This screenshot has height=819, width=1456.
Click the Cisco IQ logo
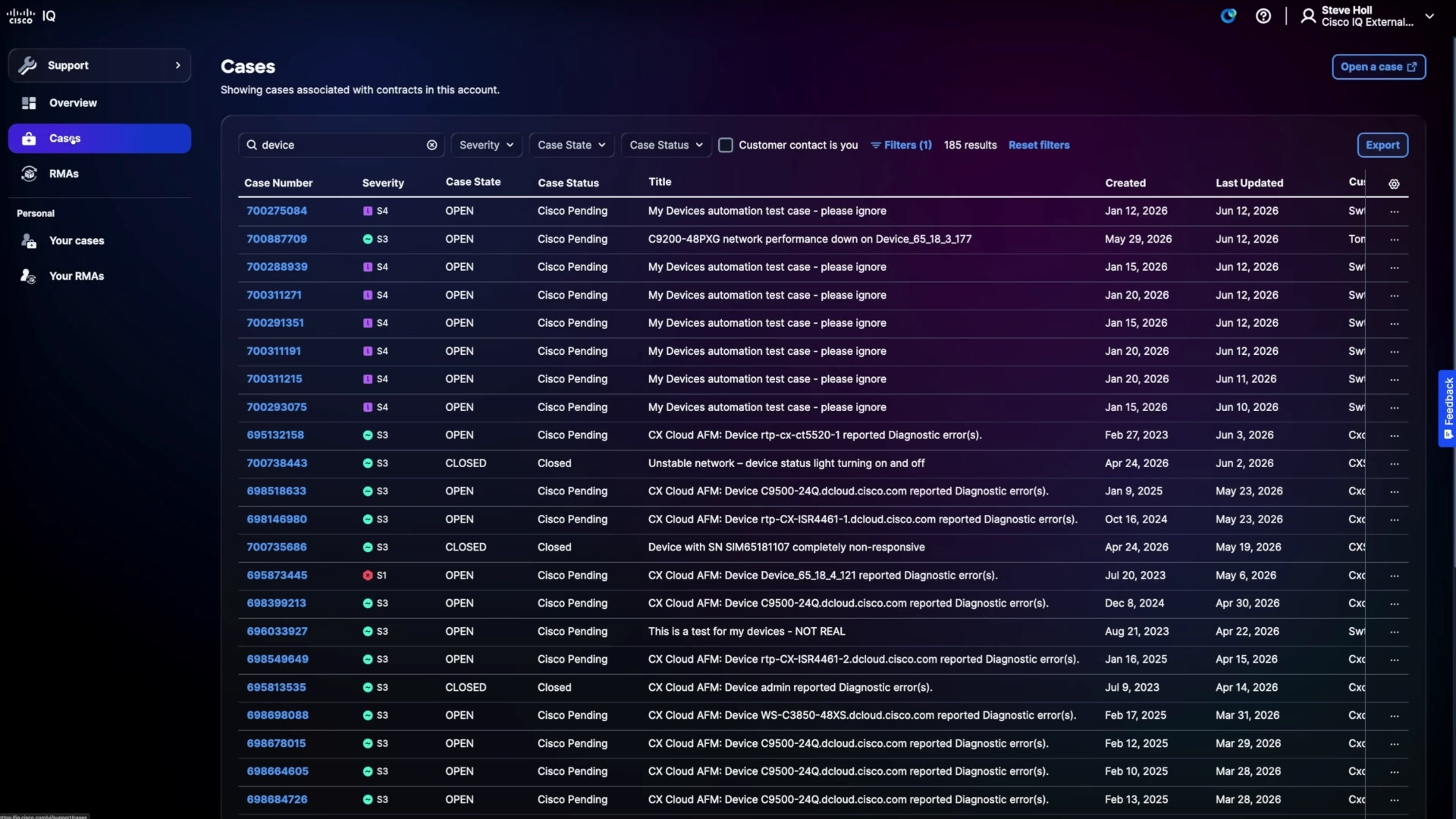coord(31,16)
